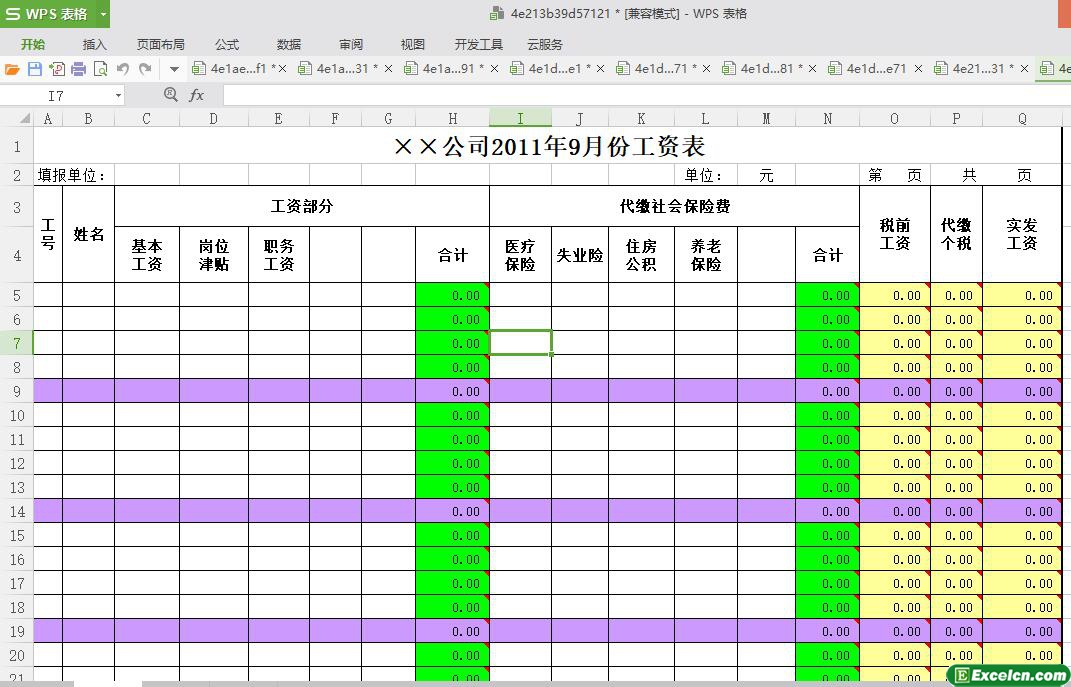
Task: Switch to the 公式 ribbon tab
Action: pos(227,44)
